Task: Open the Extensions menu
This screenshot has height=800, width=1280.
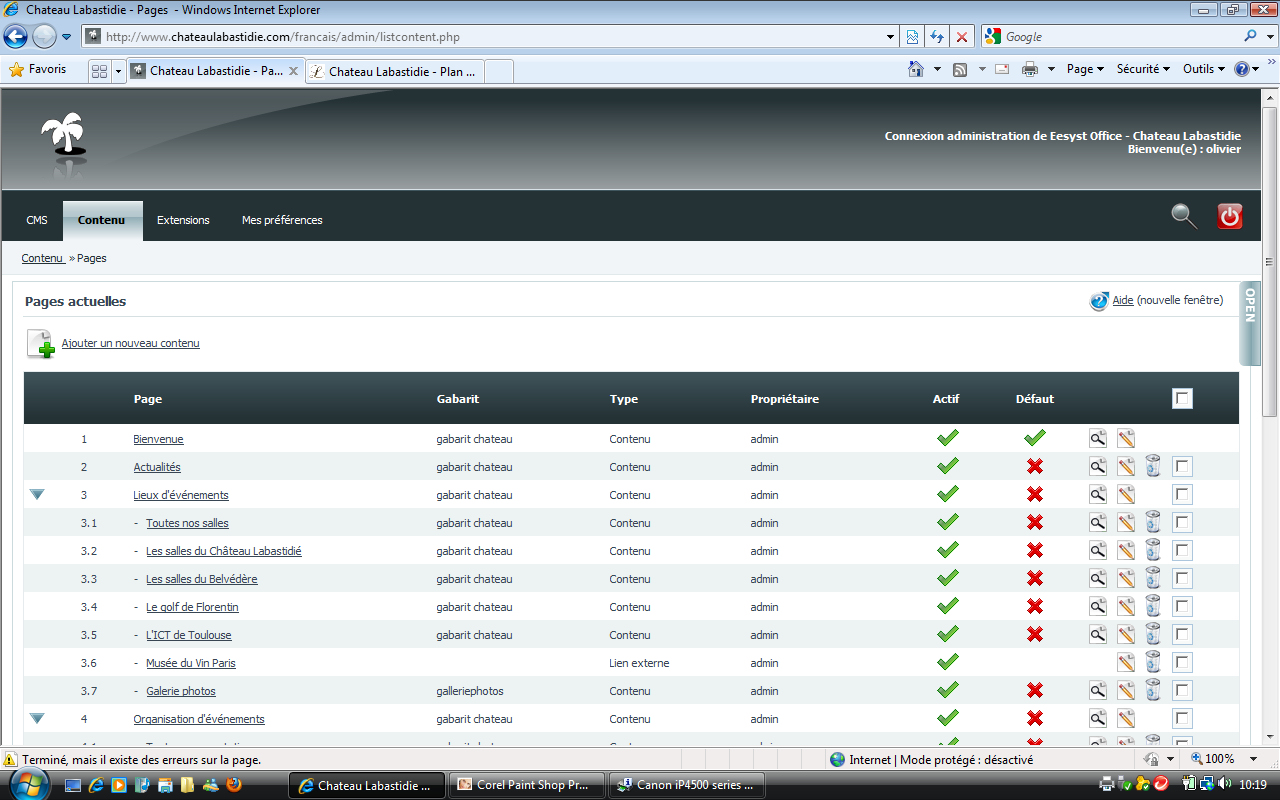Action: 183,220
